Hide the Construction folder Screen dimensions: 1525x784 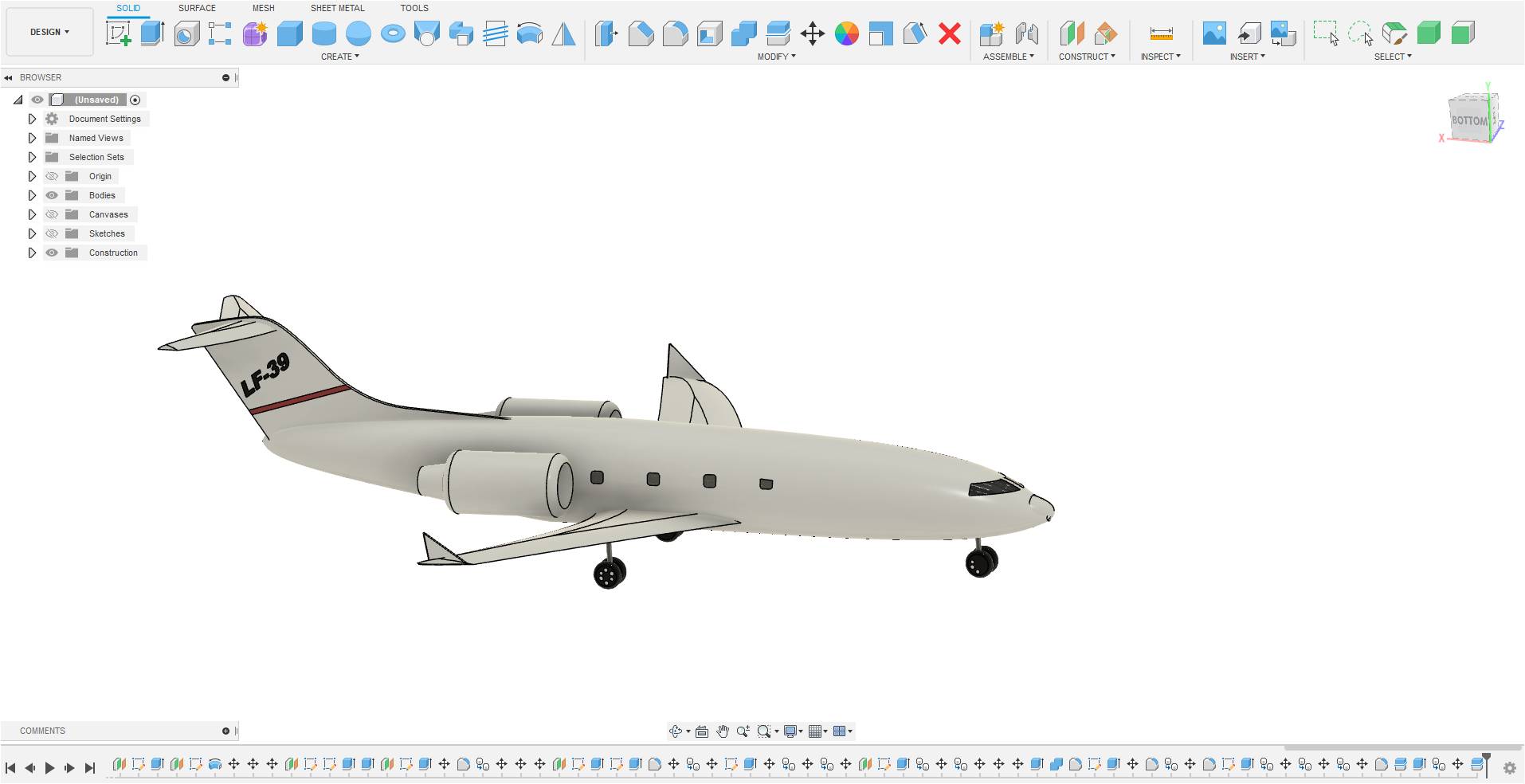point(52,253)
